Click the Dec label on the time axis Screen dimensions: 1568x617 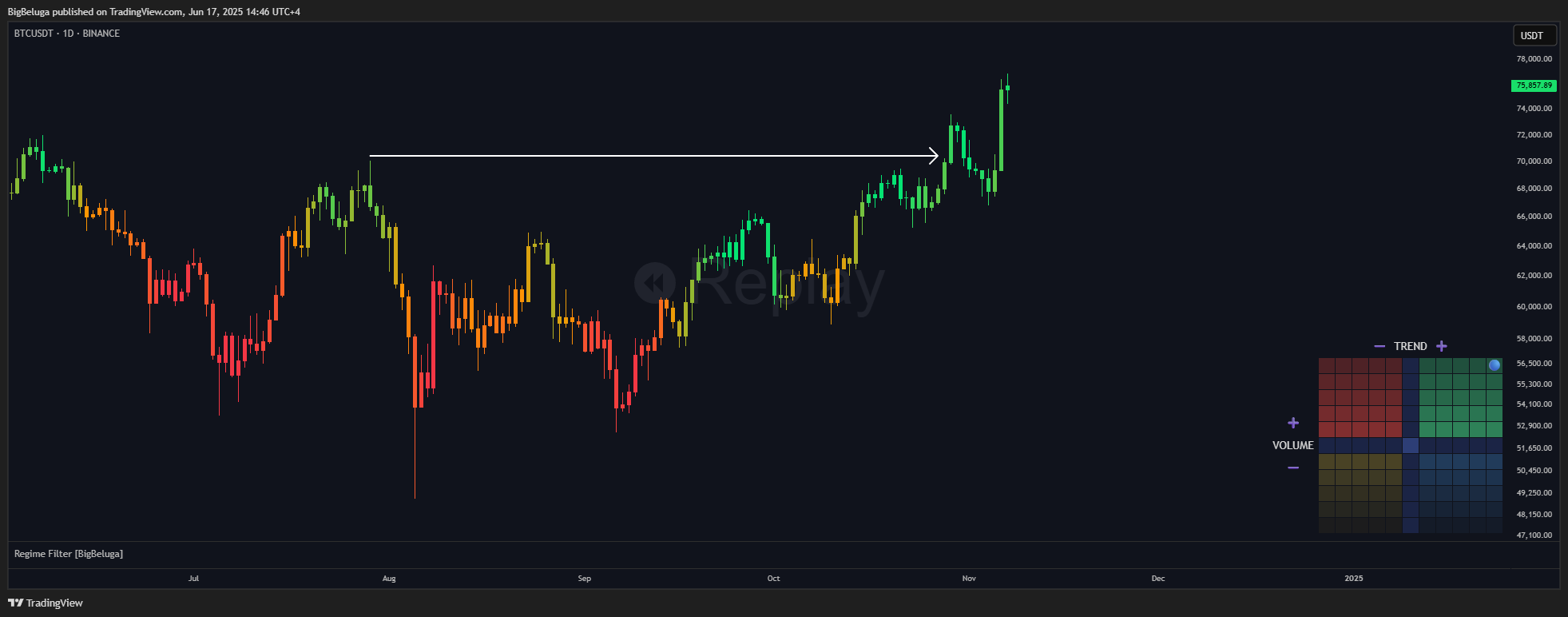point(1158,578)
